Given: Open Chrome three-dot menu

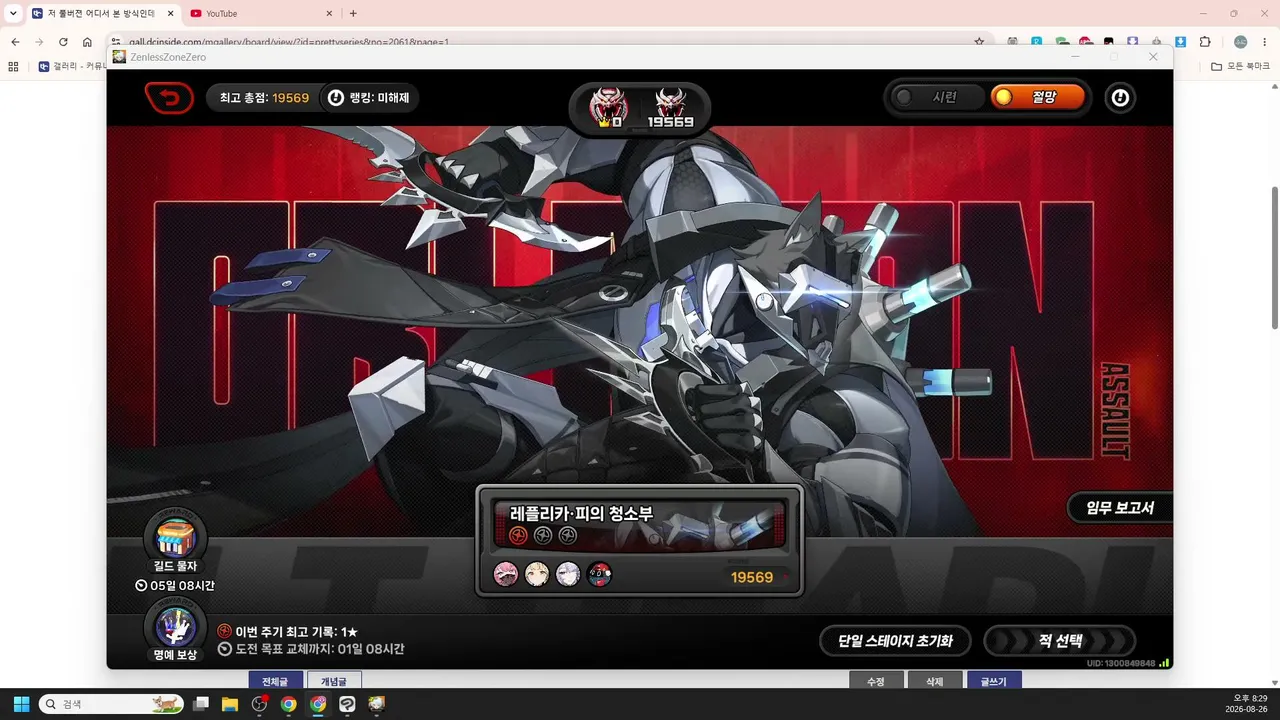Looking at the screenshot, I should (x=1265, y=42).
